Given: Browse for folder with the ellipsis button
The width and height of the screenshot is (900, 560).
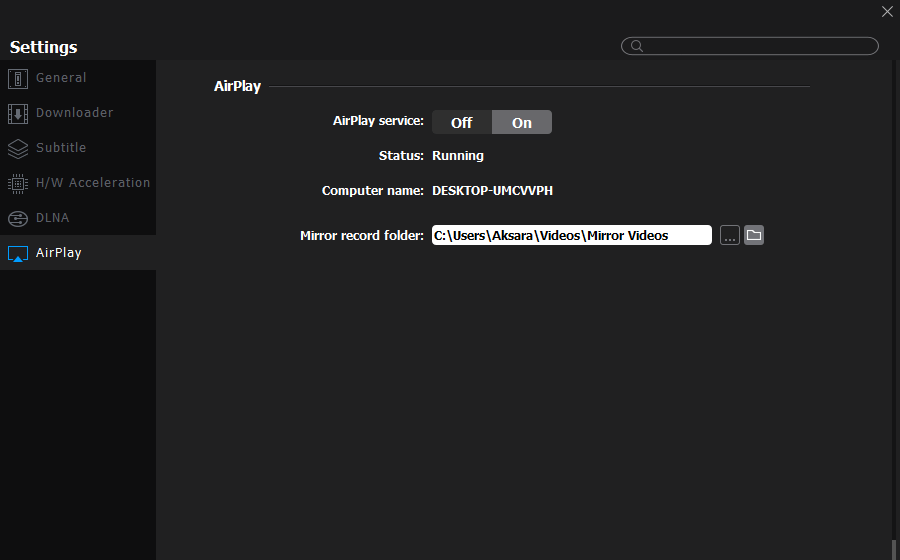Looking at the screenshot, I should tap(730, 235).
